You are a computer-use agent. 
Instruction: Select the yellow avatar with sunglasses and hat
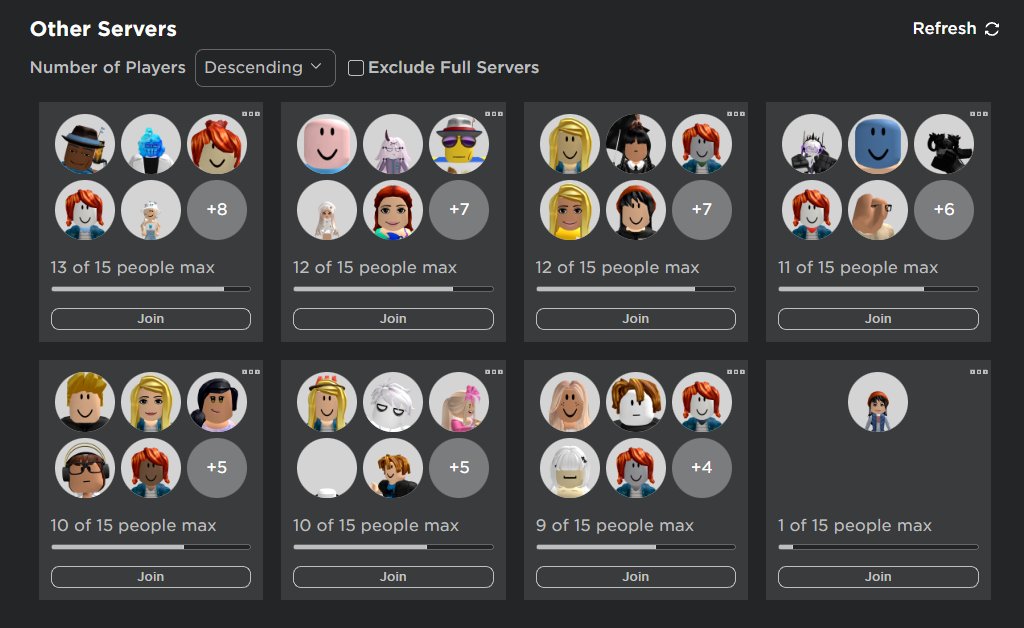click(x=458, y=144)
